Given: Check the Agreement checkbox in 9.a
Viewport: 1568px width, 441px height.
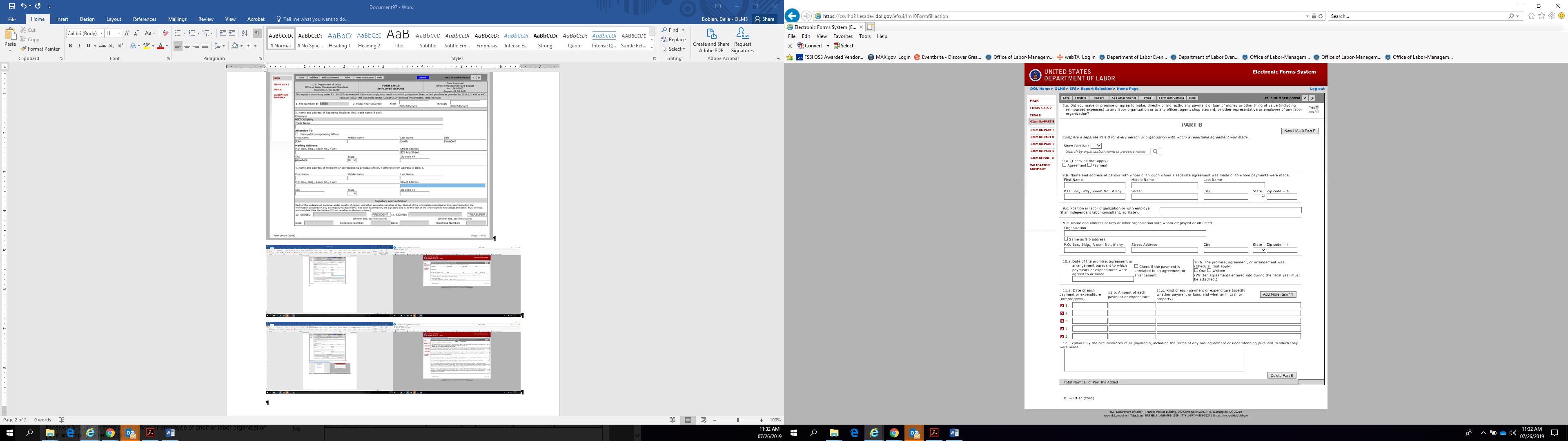Looking at the screenshot, I should (x=1064, y=165).
